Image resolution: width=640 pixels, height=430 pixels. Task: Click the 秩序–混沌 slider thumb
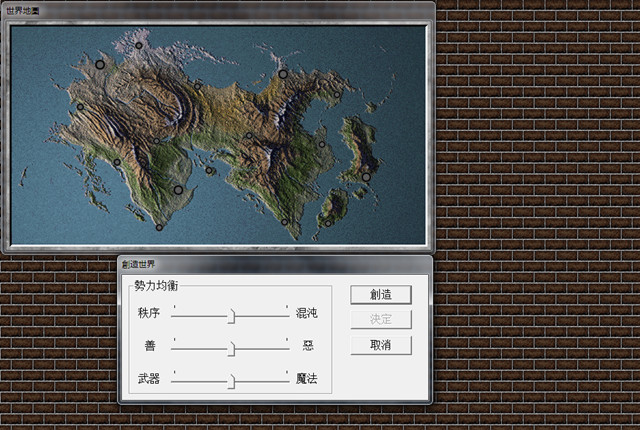[x=231, y=316]
